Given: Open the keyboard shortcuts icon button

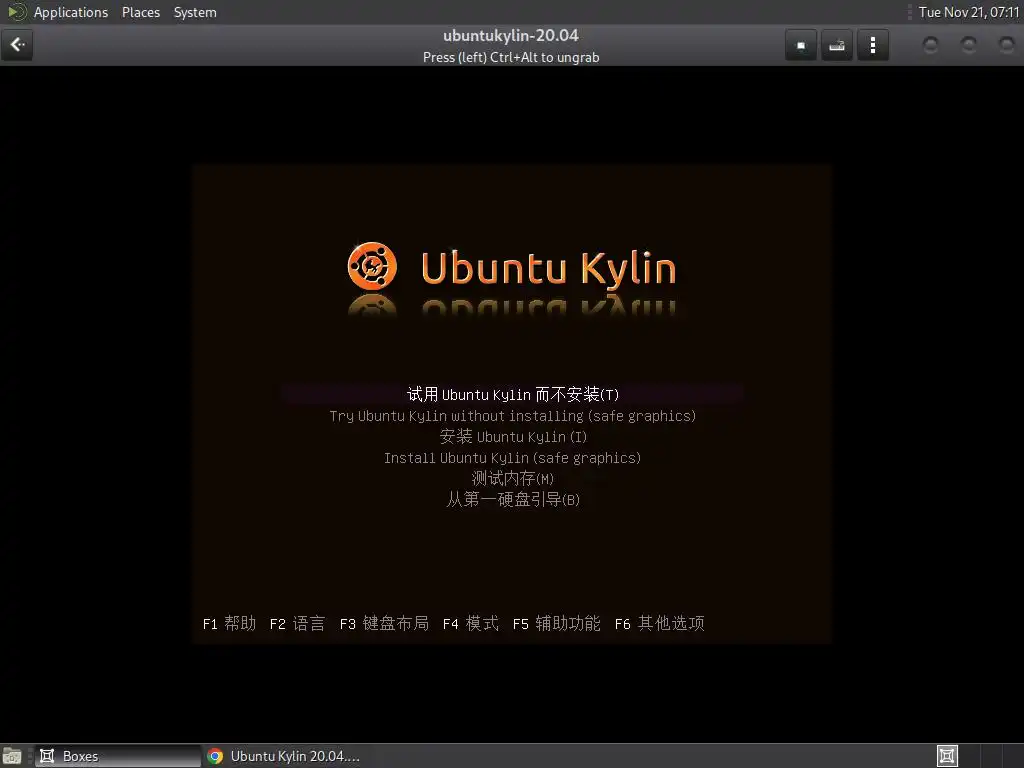Looking at the screenshot, I should coord(837,45).
